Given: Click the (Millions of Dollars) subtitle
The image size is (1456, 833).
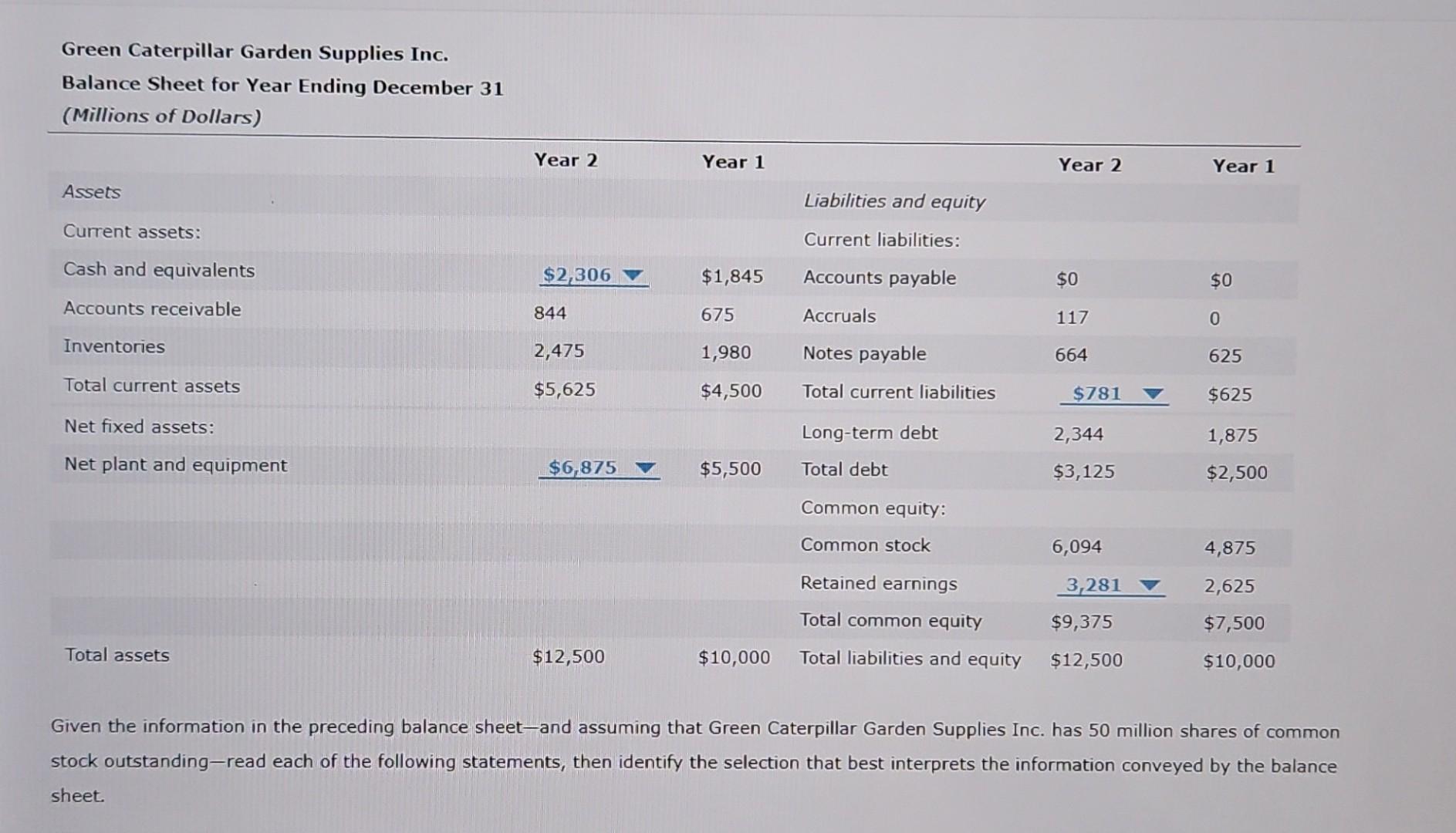Looking at the screenshot, I should pyautogui.click(x=162, y=116).
